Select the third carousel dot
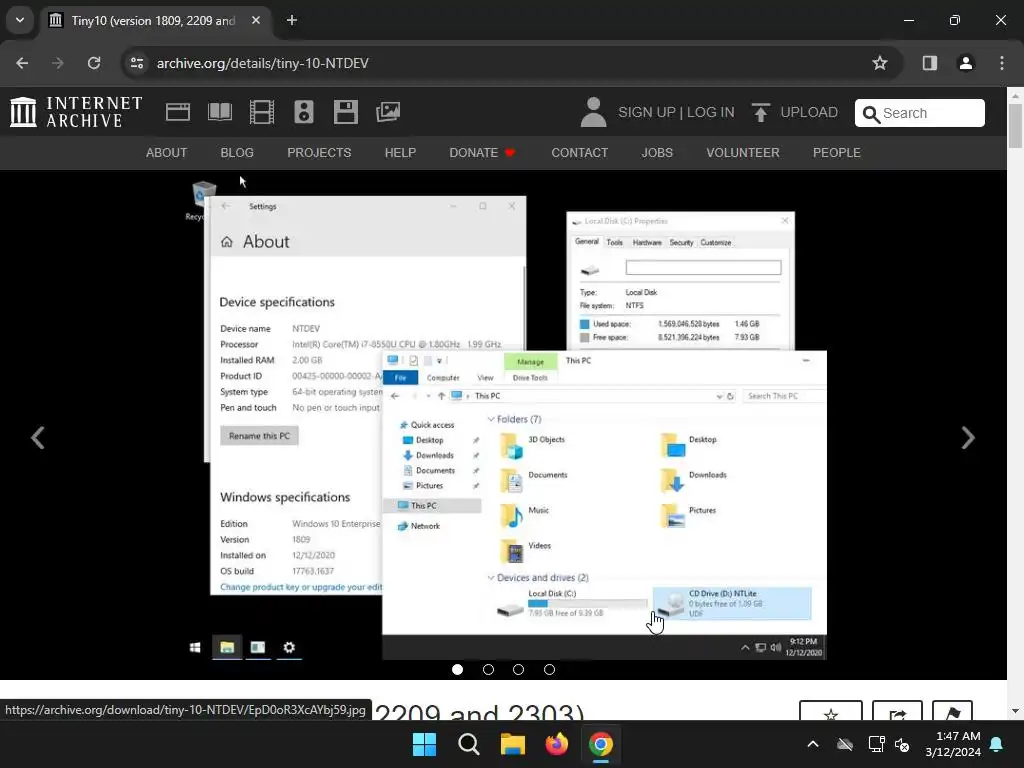This screenshot has height=768, width=1024. [519, 669]
